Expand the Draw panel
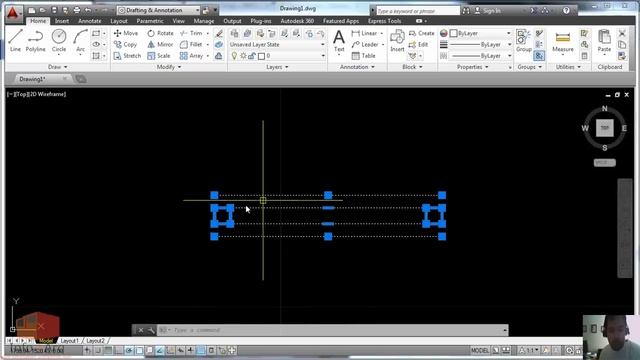This screenshot has height=360, width=640. point(58,67)
